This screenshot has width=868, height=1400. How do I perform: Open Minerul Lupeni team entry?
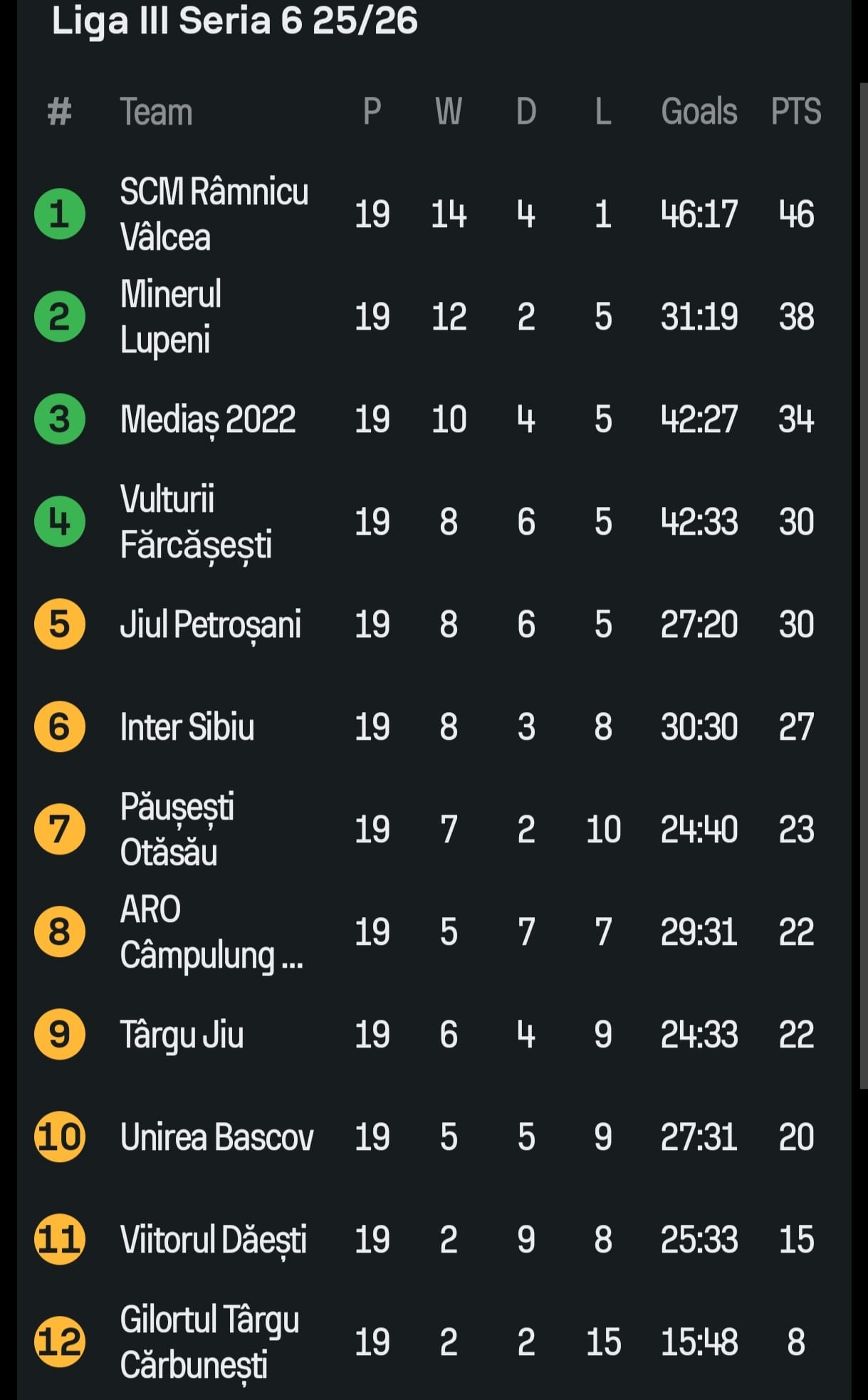click(171, 316)
